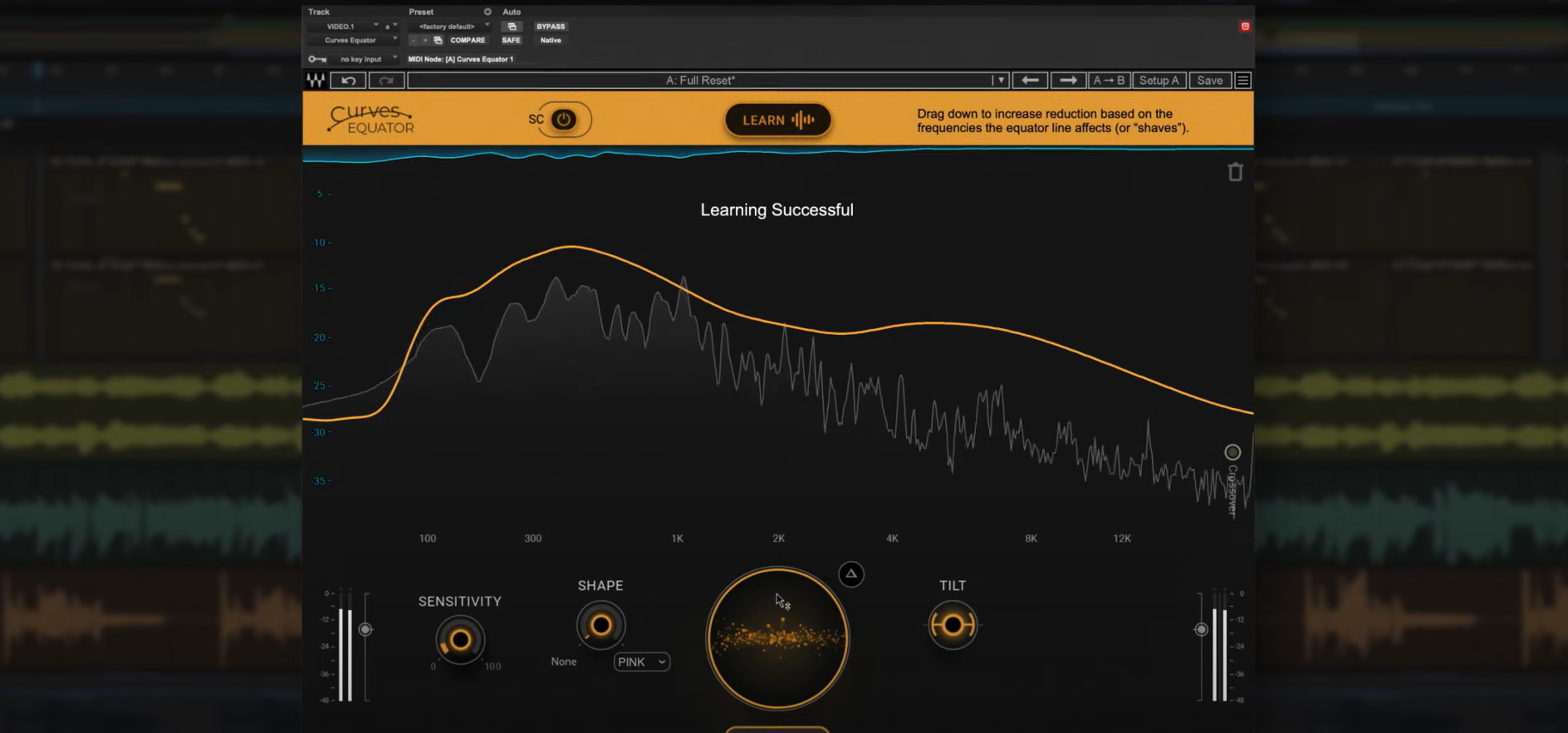Click the orange circular reduction display
Screen dimensions: 1568x733
777,638
